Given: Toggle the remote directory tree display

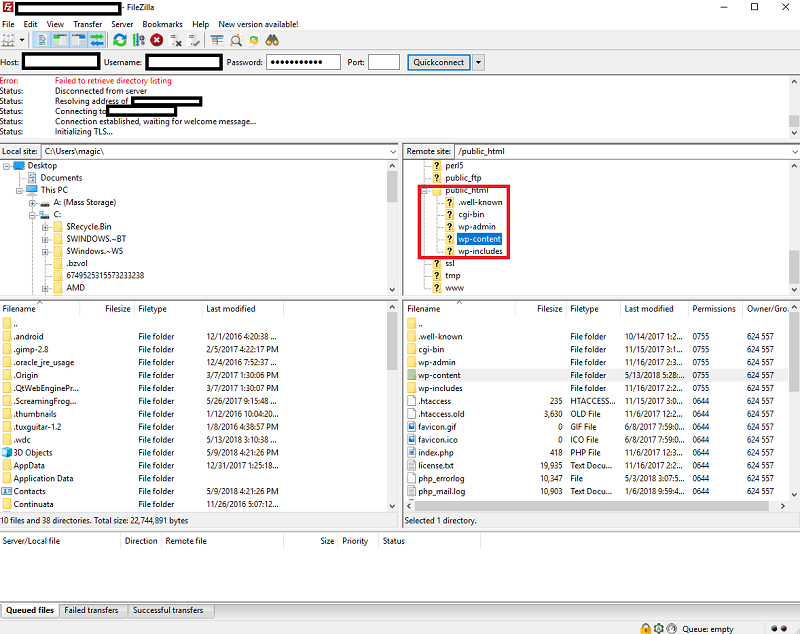Looking at the screenshot, I should click(x=79, y=40).
